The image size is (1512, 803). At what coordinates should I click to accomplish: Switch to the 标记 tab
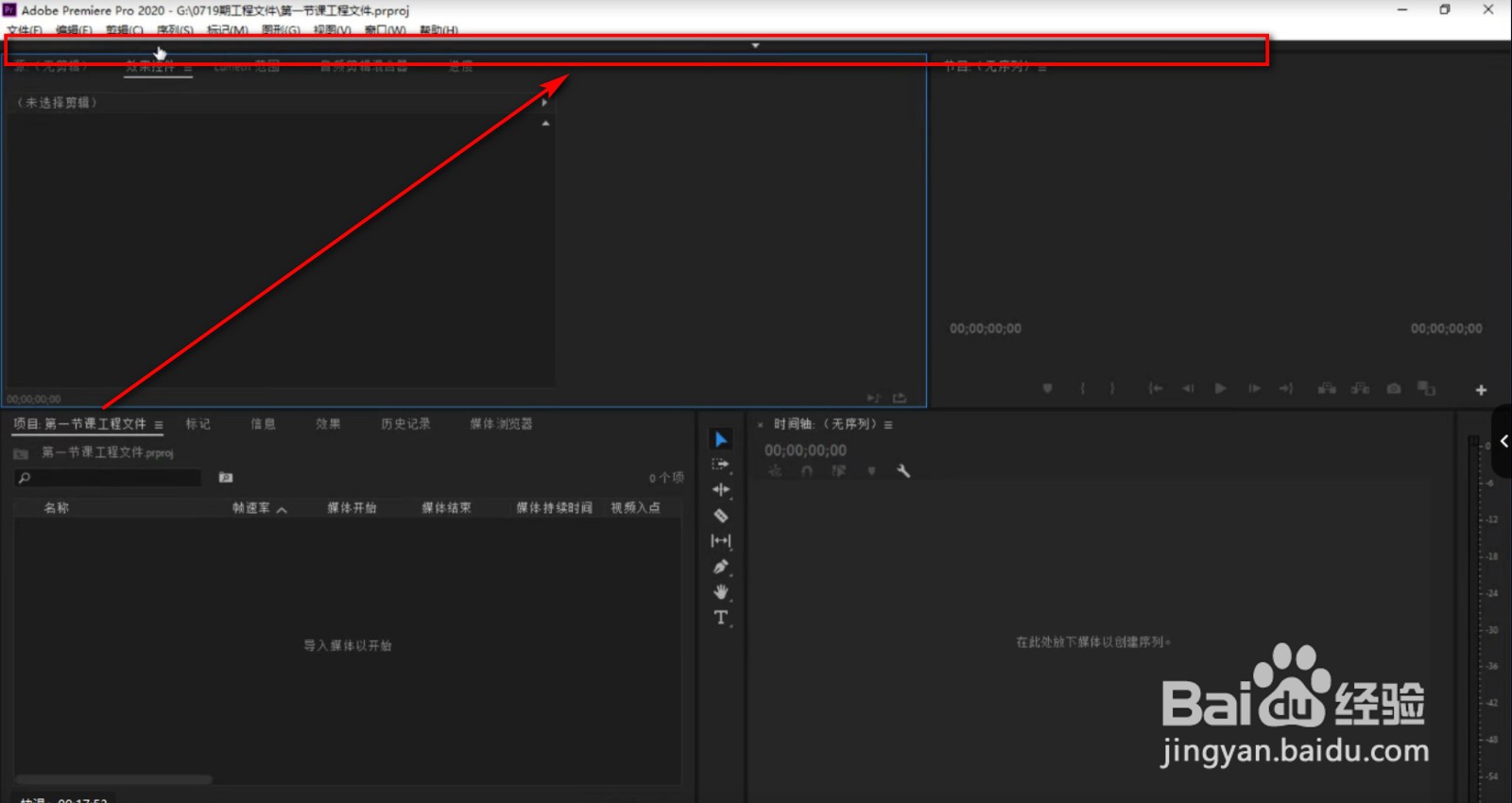pos(198,424)
